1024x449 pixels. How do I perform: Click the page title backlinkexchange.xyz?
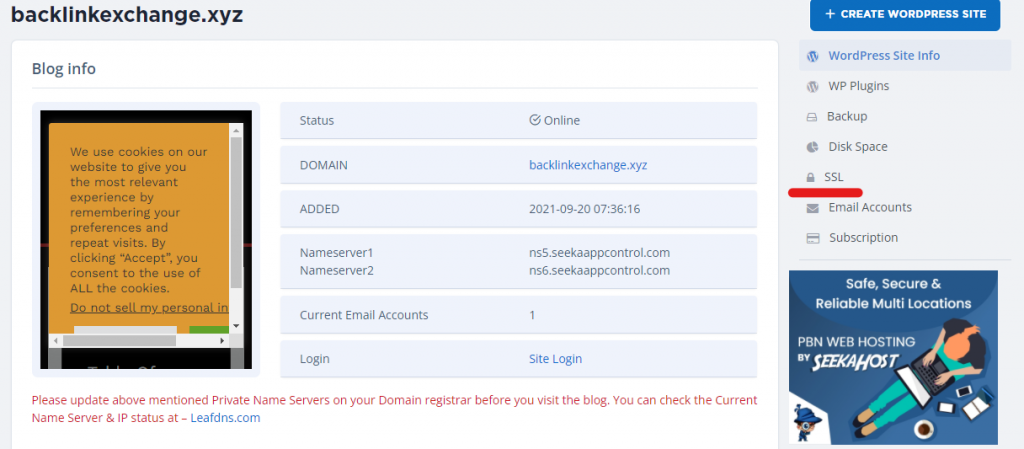(127, 14)
